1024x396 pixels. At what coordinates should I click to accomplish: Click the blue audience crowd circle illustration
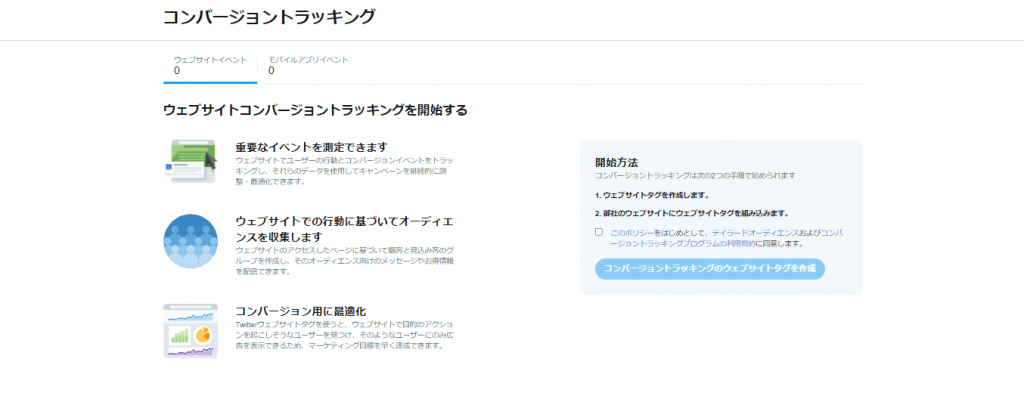190,241
